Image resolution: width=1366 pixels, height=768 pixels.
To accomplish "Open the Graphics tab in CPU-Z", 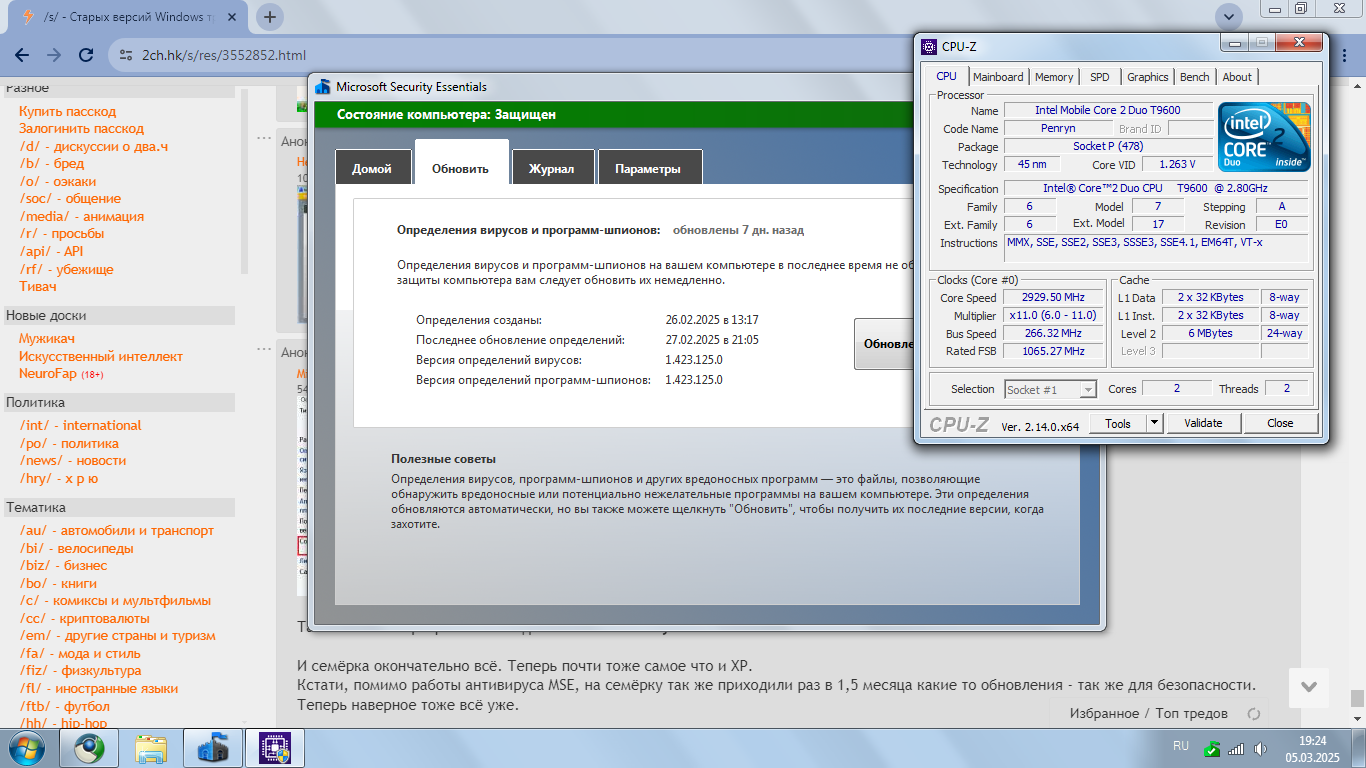I will tap(1148, 77).
